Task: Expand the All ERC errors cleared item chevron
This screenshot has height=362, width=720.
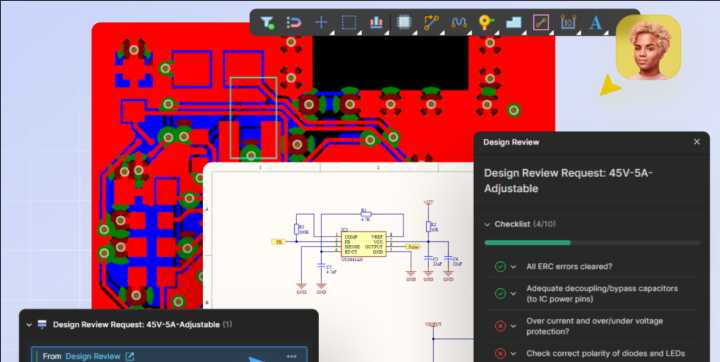Action: (513, 267)
